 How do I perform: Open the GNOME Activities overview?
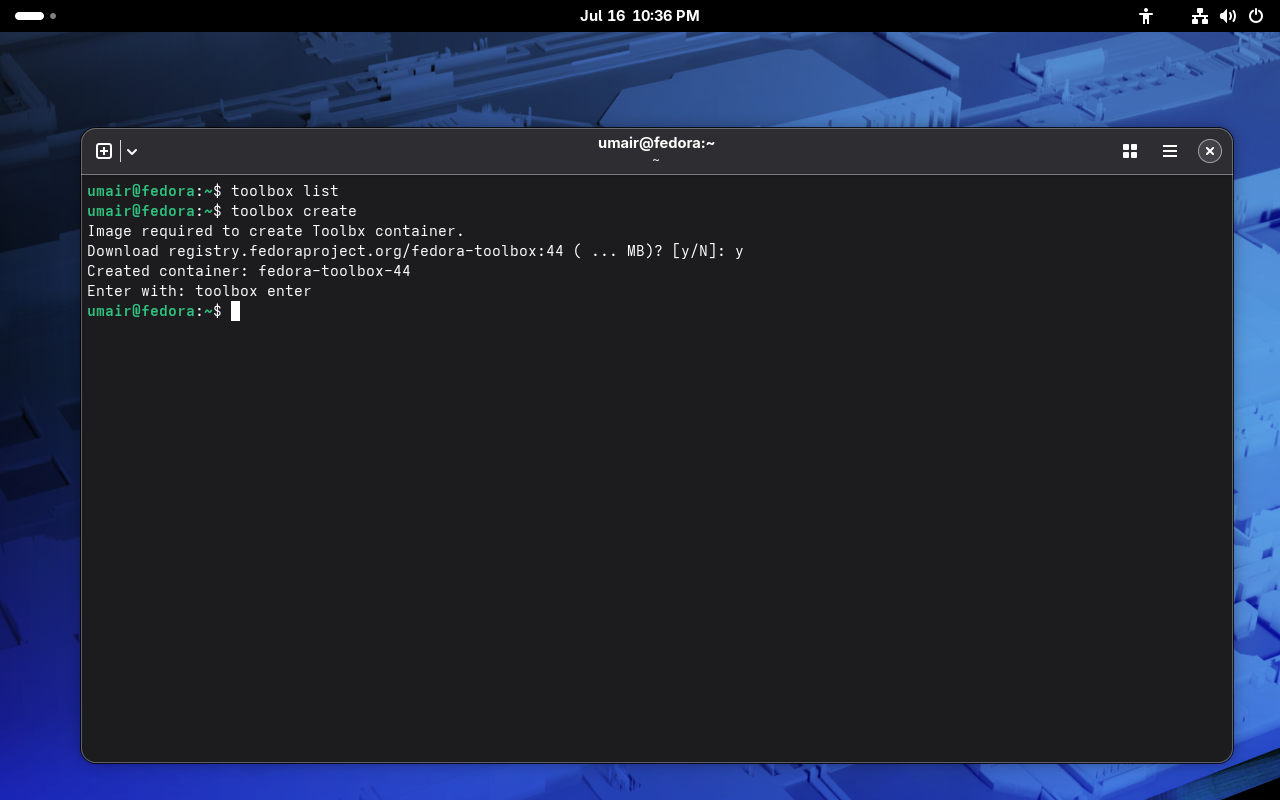point(35,16)
